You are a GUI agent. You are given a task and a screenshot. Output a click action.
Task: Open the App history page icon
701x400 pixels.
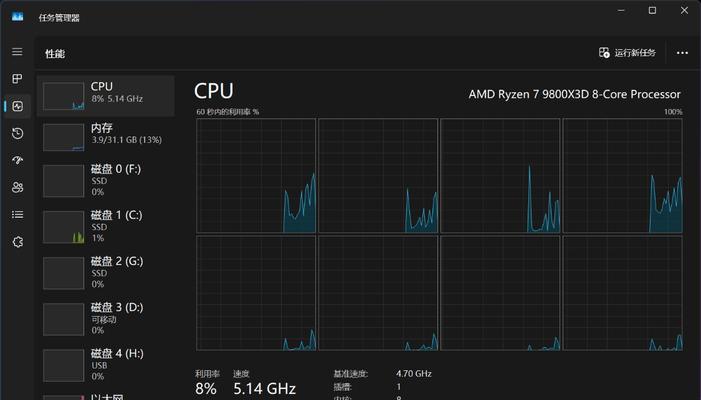point(17,133)
